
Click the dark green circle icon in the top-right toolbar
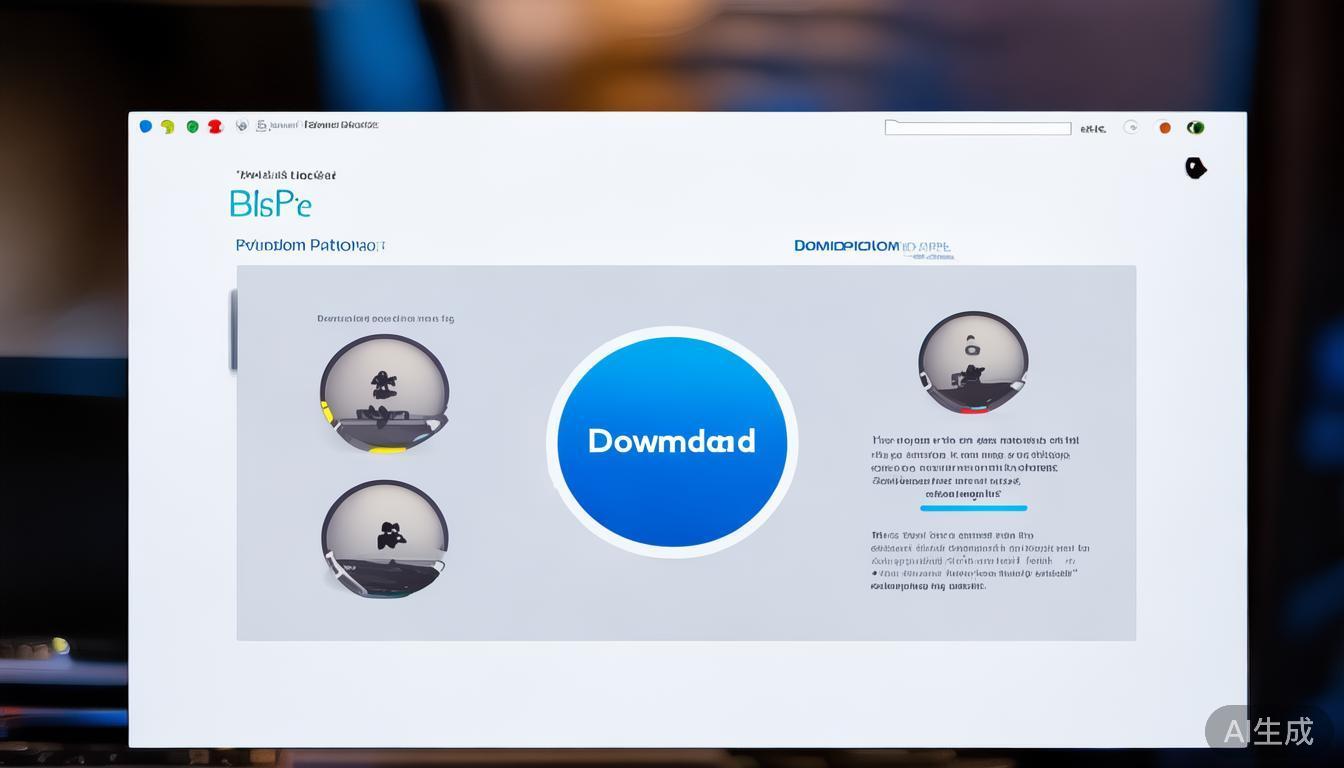(1195, 128)
